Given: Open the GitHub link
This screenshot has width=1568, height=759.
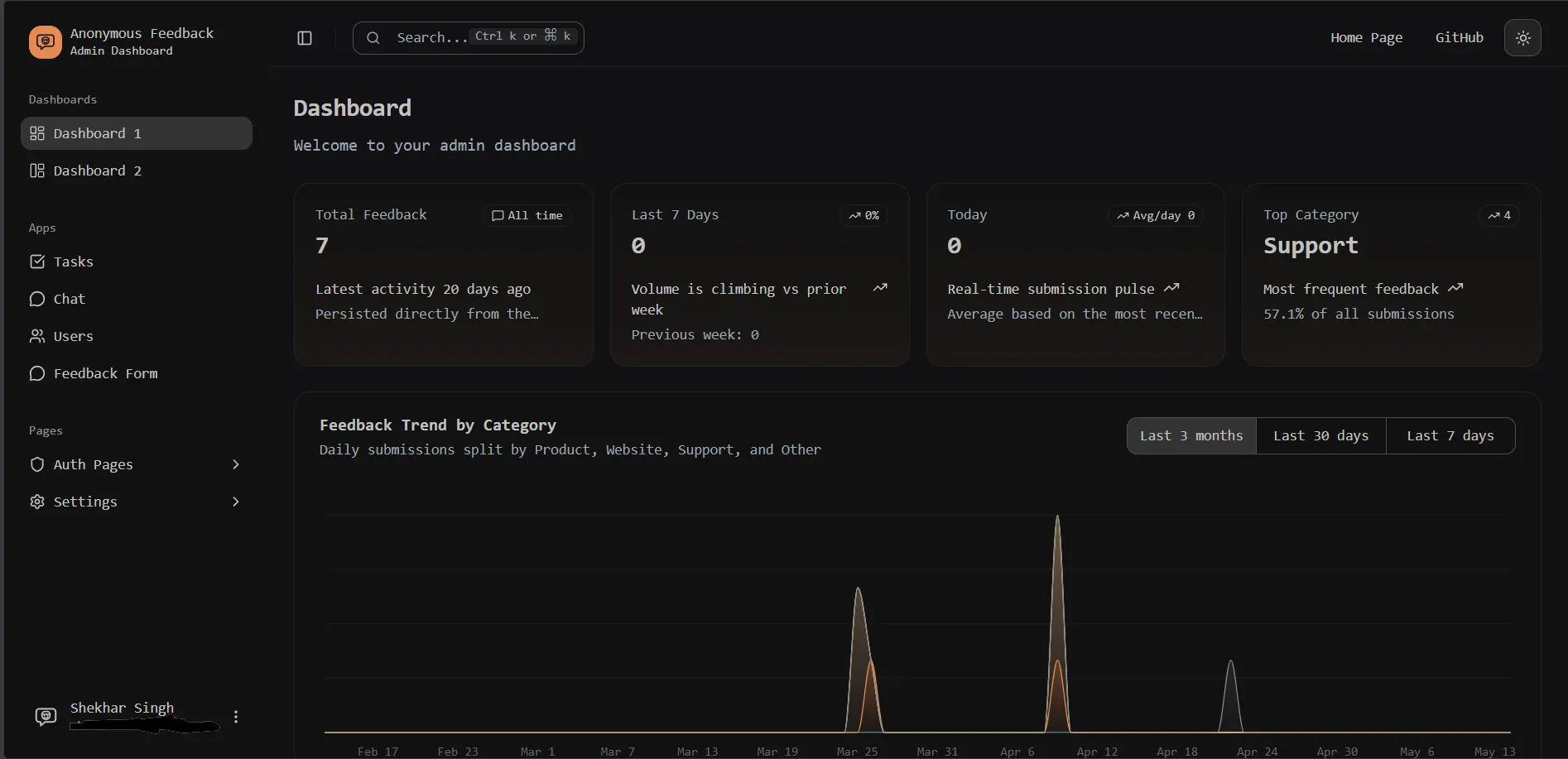Looking at the screenshot, I should [1459, 38].
